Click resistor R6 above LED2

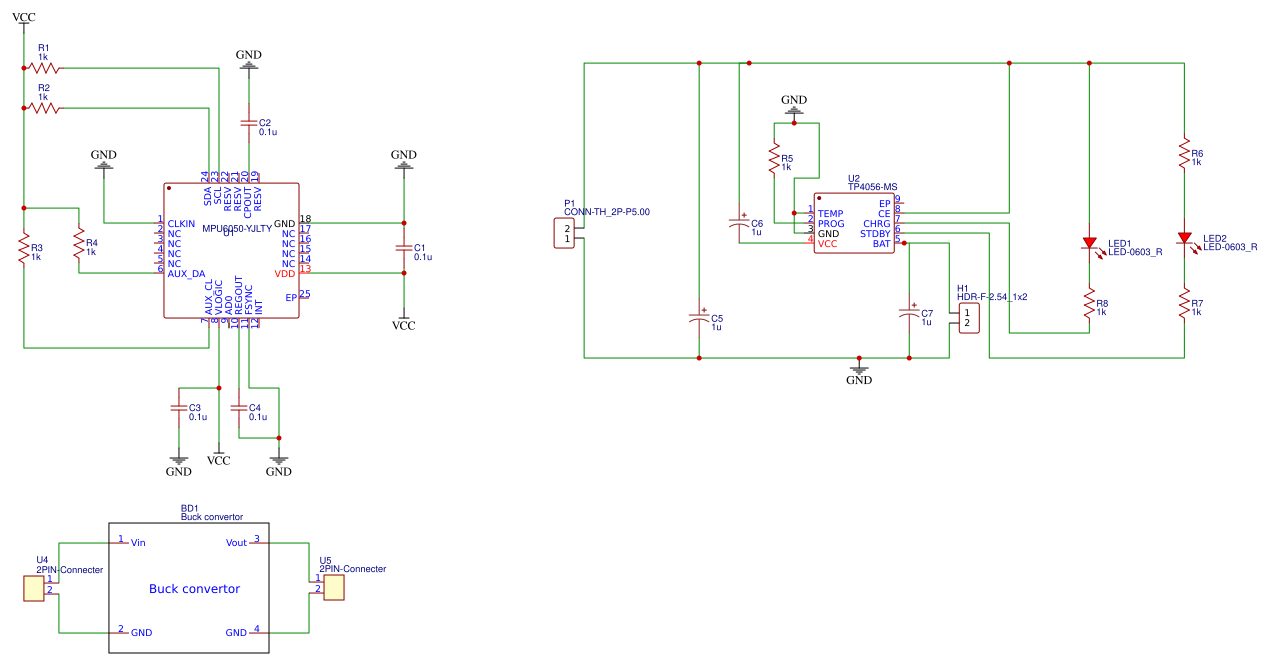pos(1184,154)
